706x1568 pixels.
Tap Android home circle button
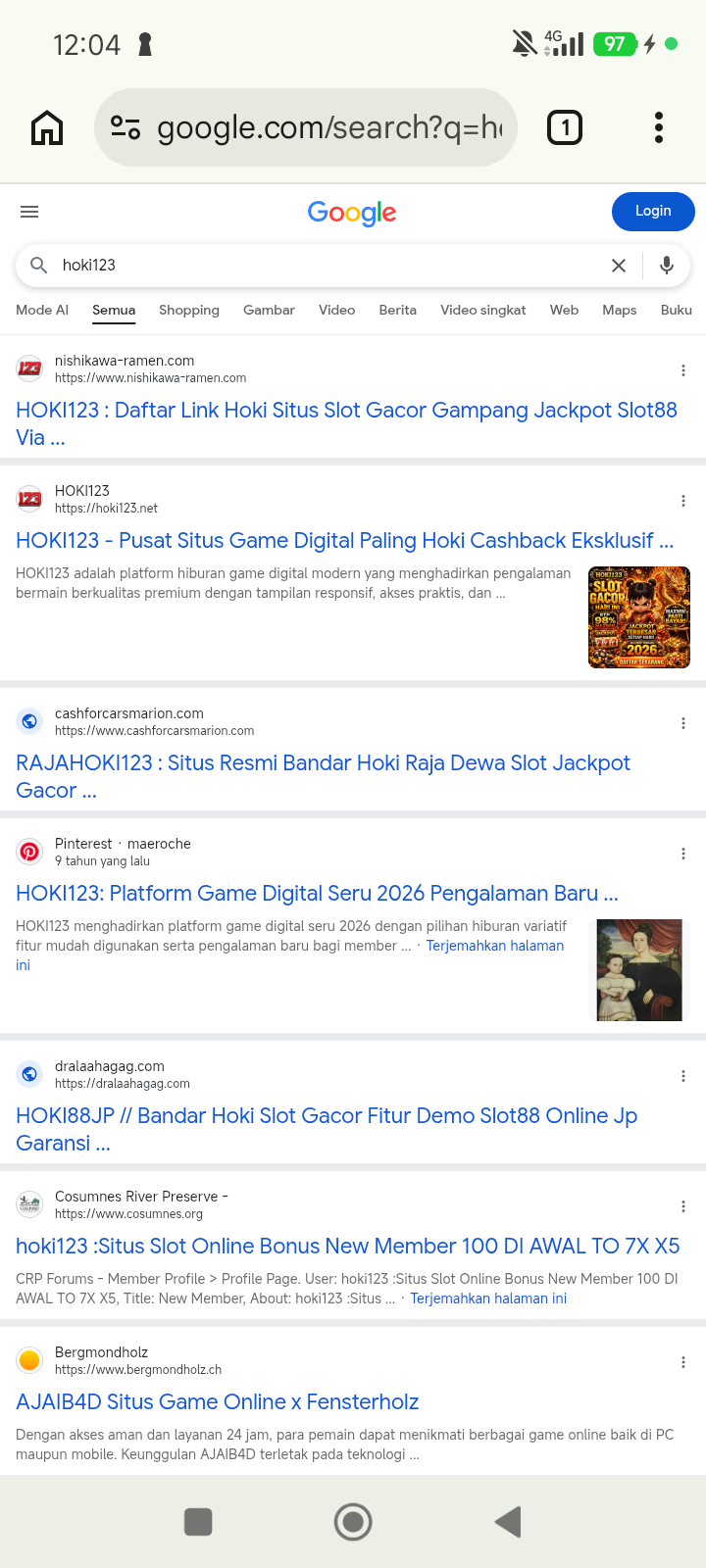click(353, 1522)
